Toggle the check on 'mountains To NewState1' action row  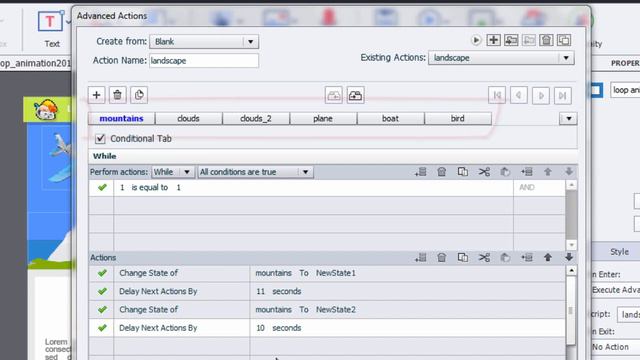(102, 273)
